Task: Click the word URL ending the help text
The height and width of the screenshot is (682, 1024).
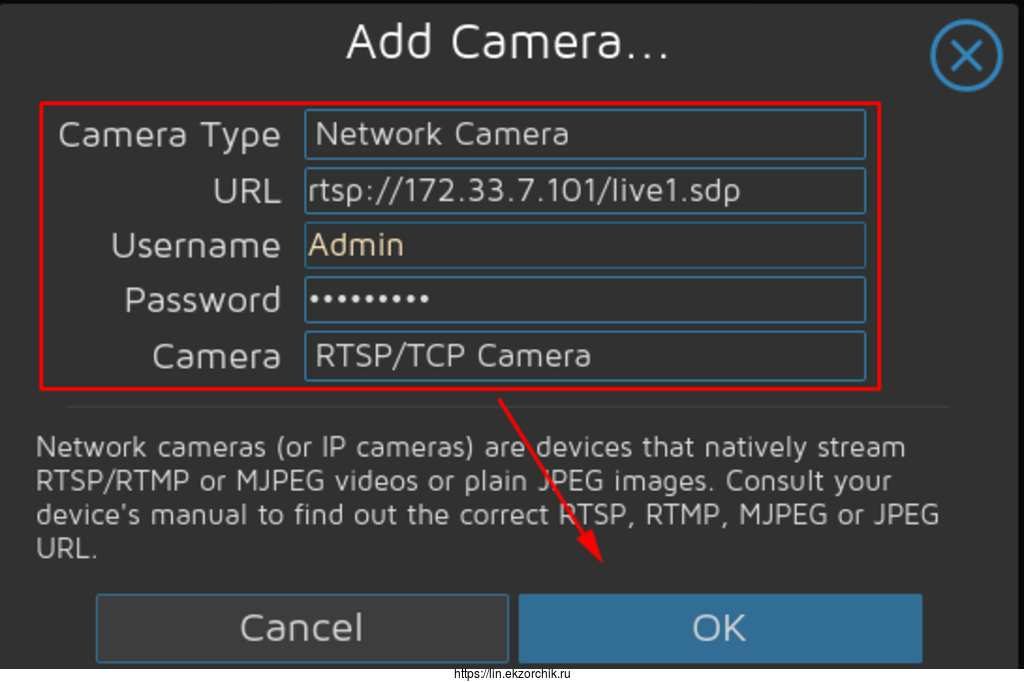Action: pyautogui.click(x=66, y=550)
